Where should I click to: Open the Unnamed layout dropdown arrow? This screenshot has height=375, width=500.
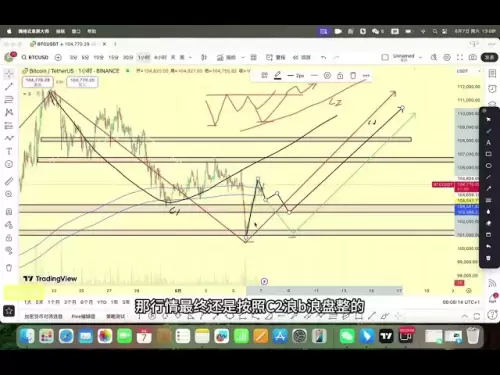tap(420, 57)
